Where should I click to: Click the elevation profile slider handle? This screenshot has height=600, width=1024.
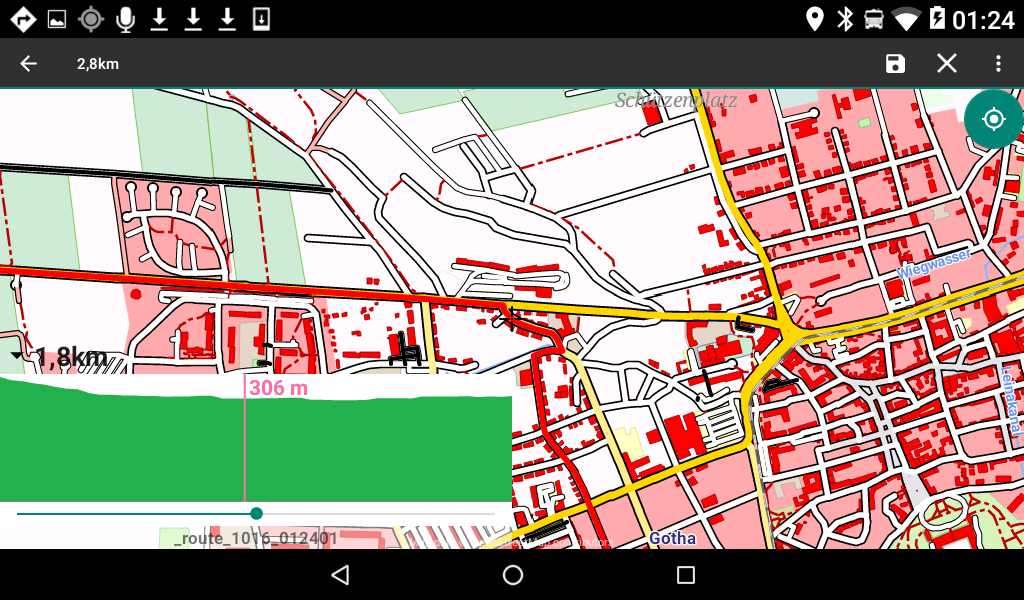coord(256,513)
